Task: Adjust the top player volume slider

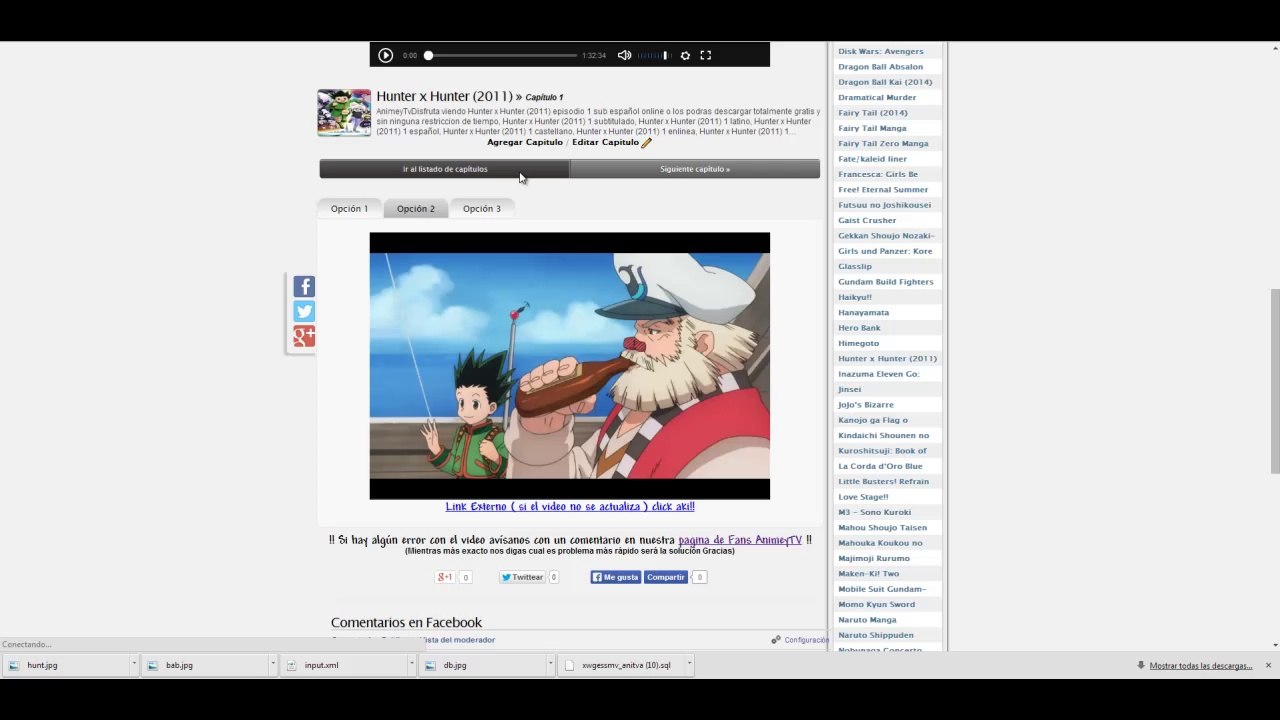Action: coord(653,55)
